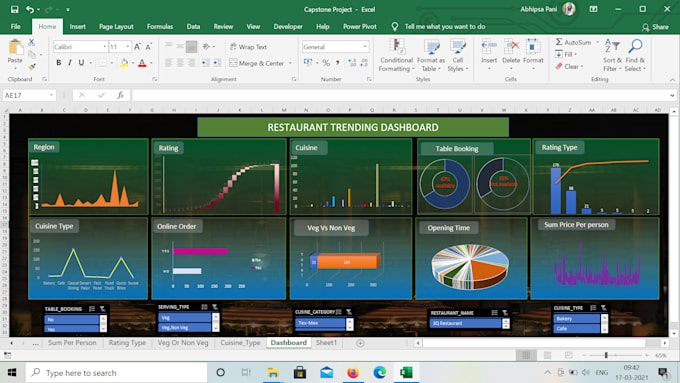This screenshot has height=383, width=680.
Task: Click the Paste clipboard icon
Action: click(x=15, y=47)
